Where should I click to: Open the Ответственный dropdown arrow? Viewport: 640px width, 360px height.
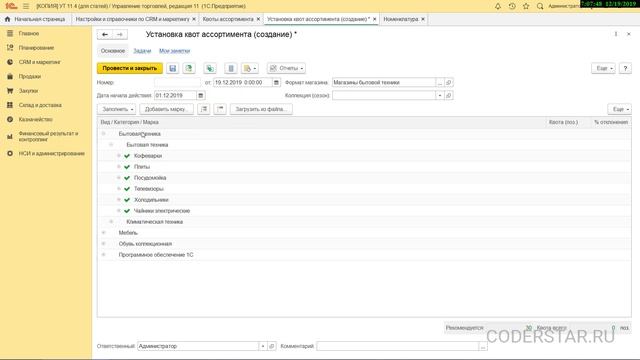click(x=263, y=346)
